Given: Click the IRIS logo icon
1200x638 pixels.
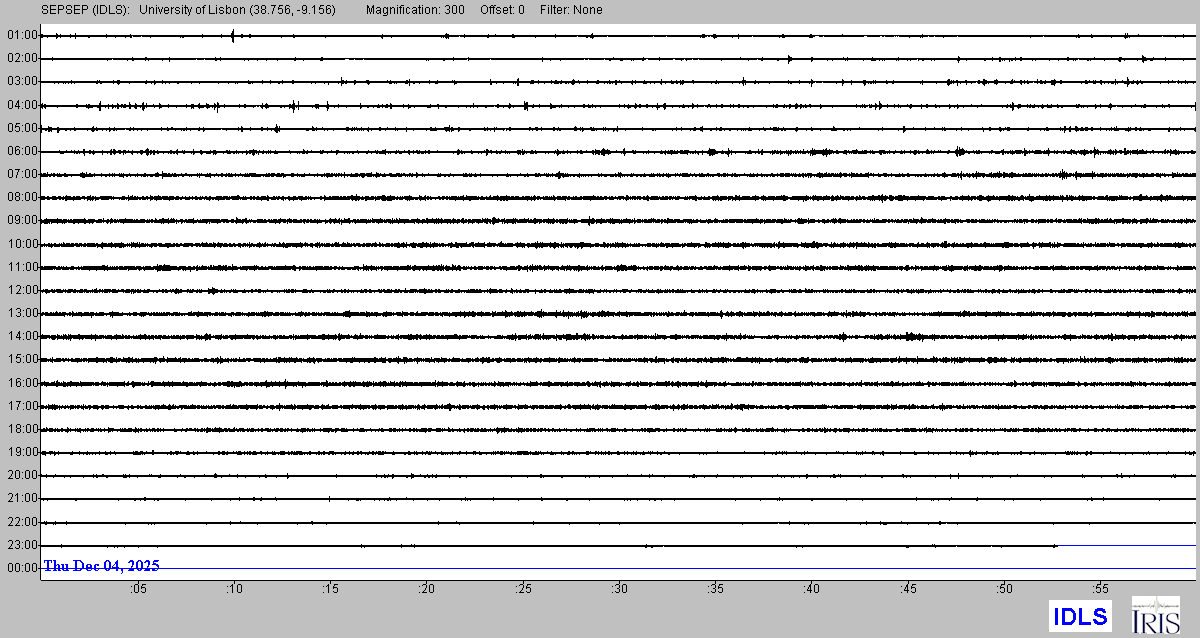Looking at the screenshot, I should 1154,615.
